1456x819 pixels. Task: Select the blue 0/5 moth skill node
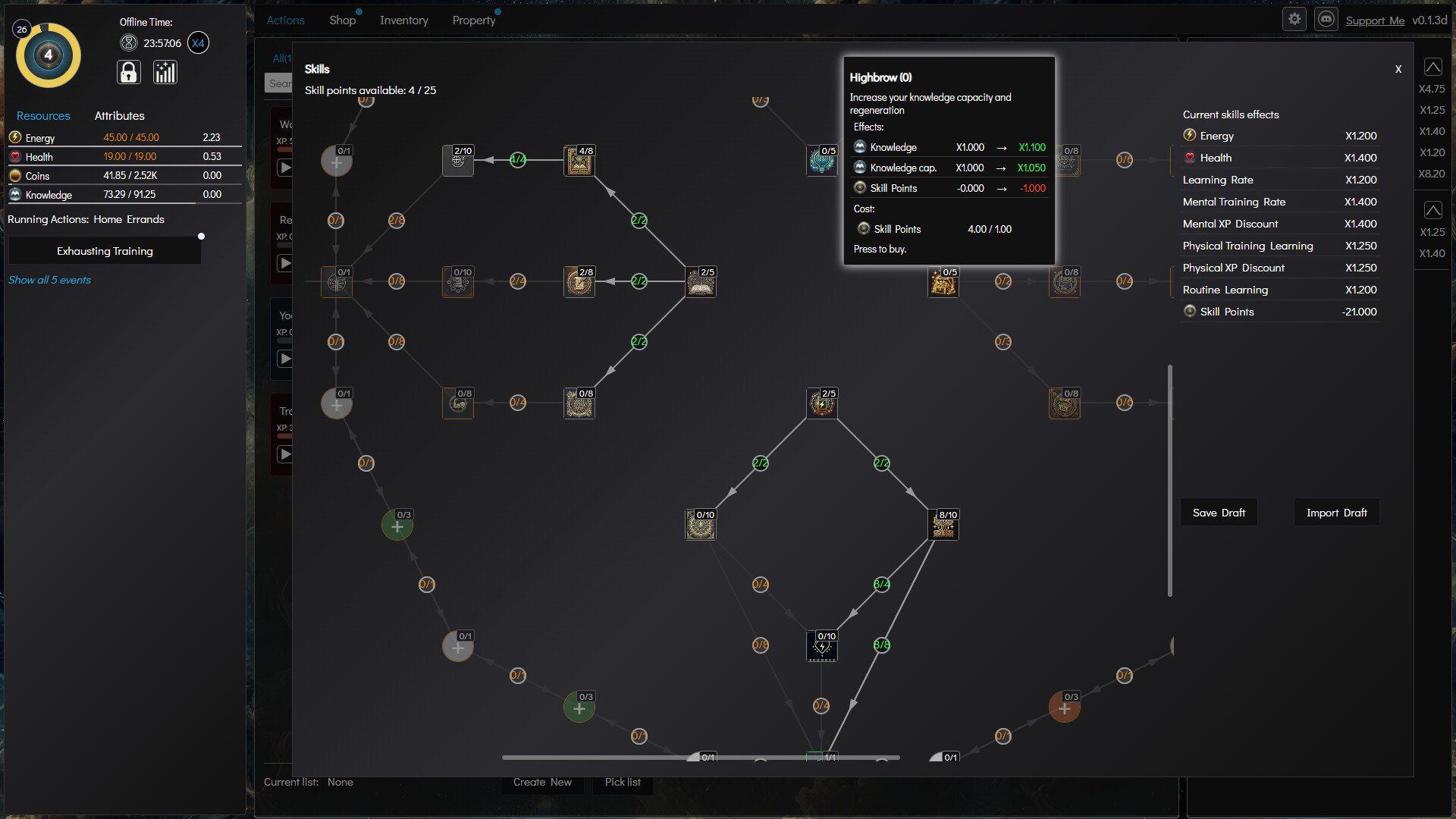tap(821, 161)
